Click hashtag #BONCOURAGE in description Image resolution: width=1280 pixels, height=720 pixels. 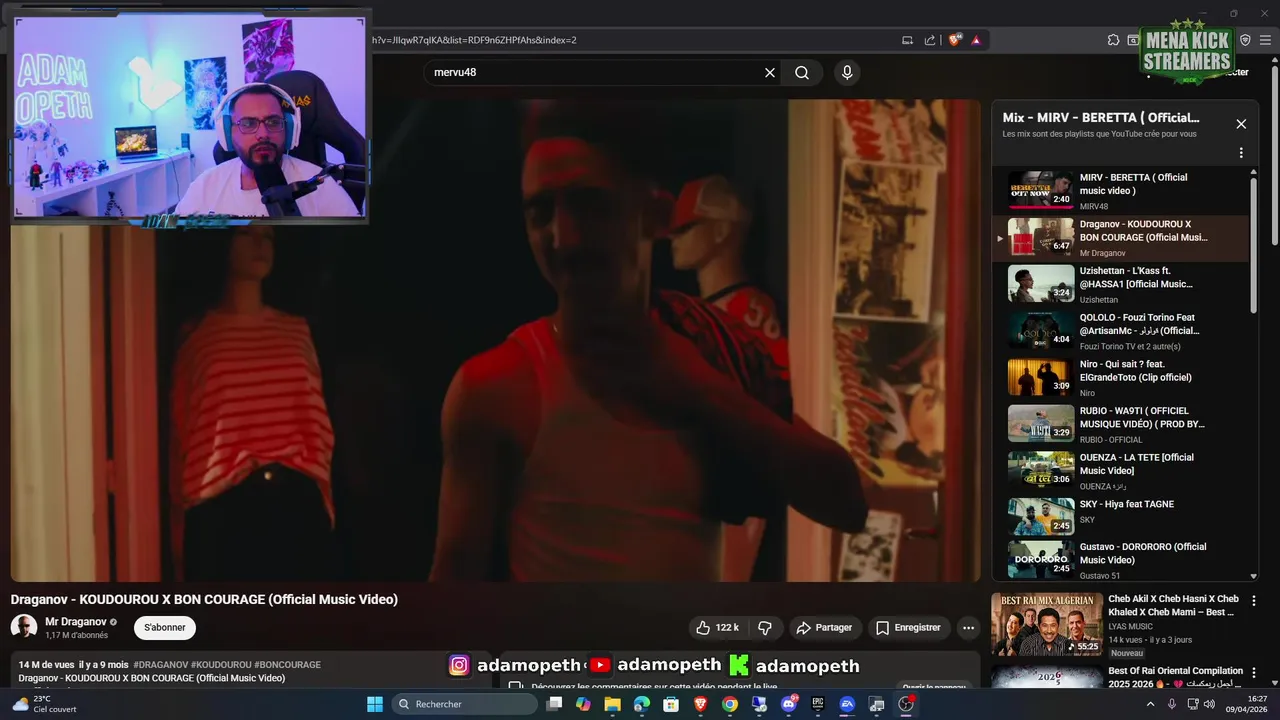click(287, 664)
